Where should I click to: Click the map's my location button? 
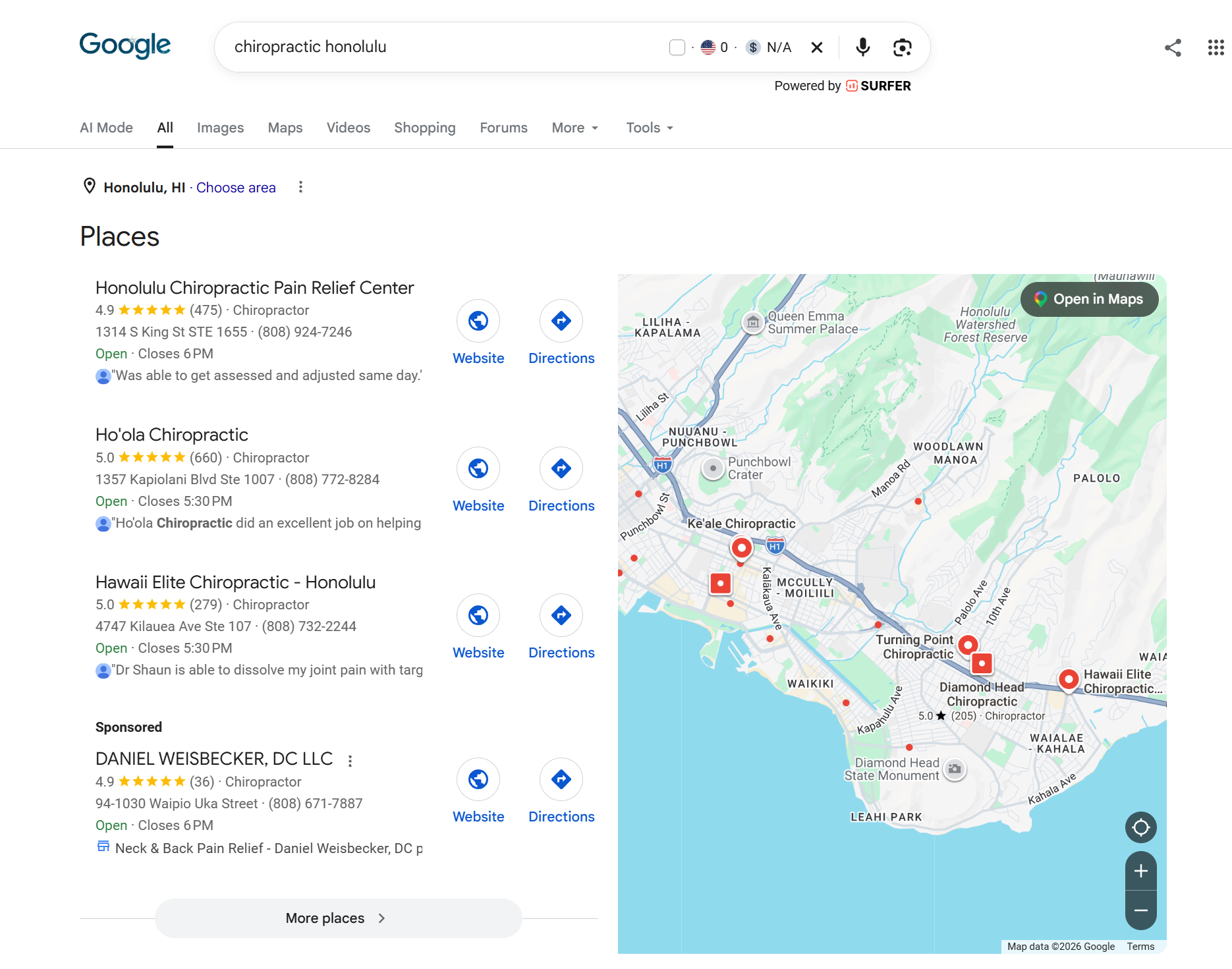(1141, 827)
